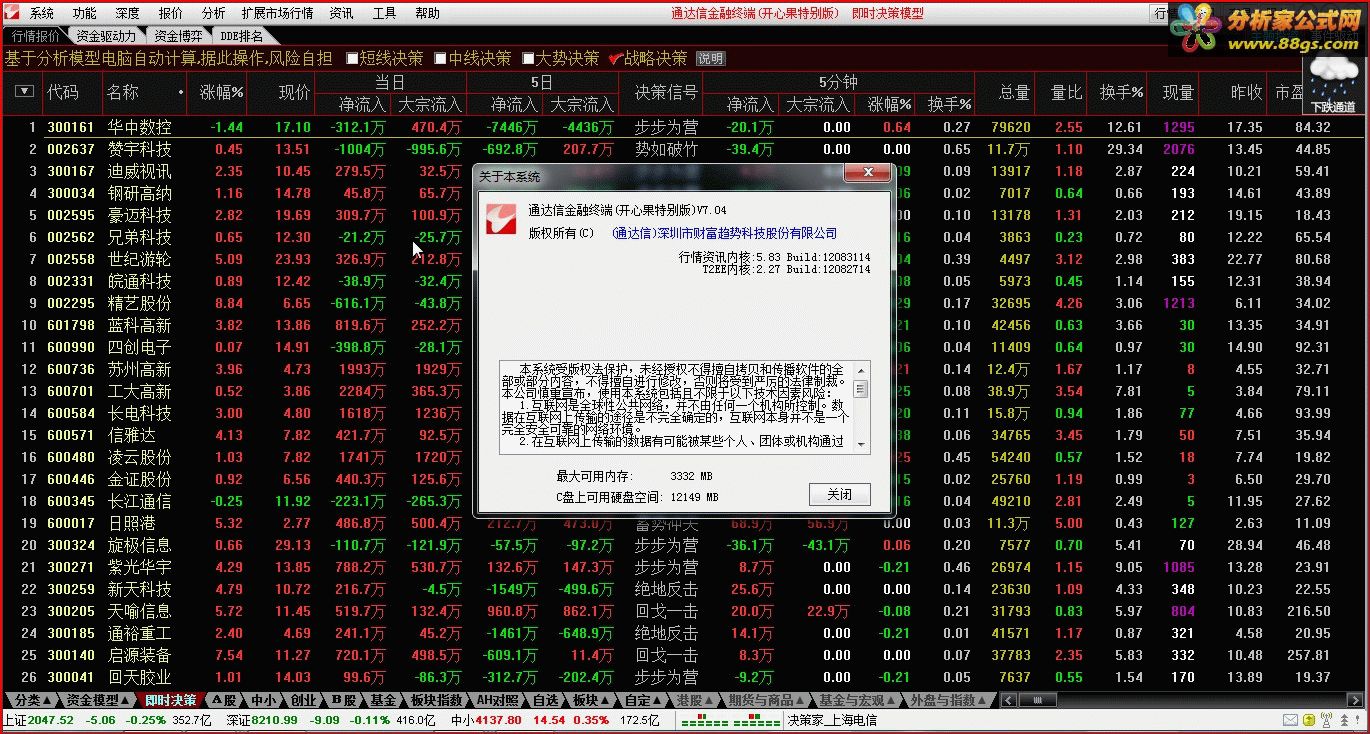
Task: Click the dialog text scrollbar down arrow
Action: click(861, 446)
